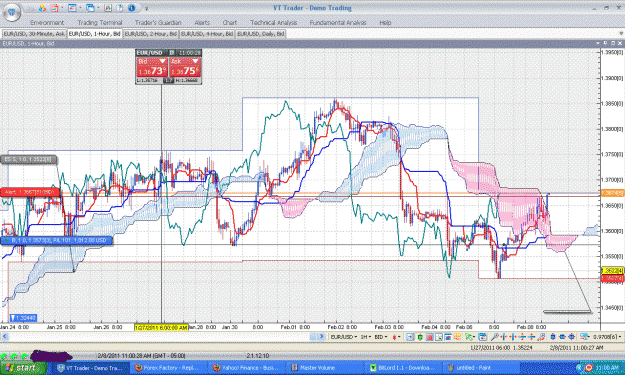Click the red Ask price button

[x=185, y=67]
